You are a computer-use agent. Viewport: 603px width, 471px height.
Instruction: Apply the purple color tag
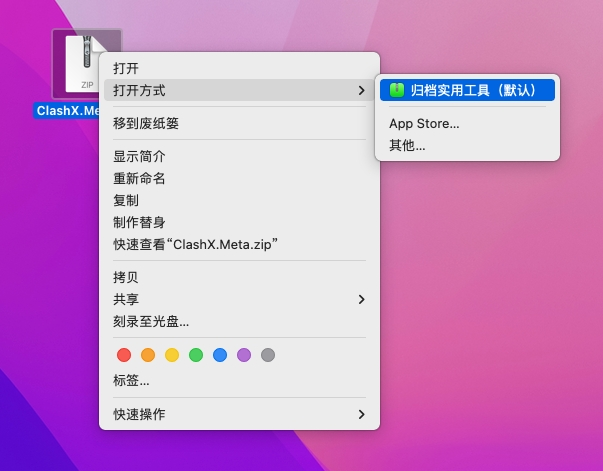coord(244,355)
